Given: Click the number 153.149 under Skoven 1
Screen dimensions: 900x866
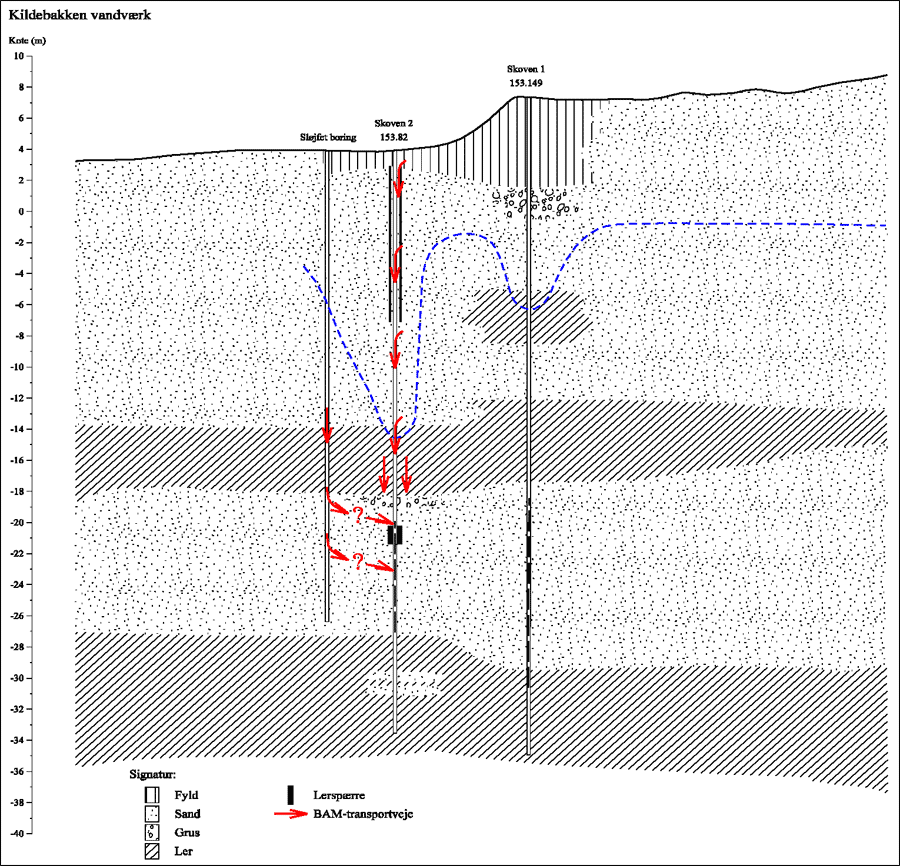Looking at the screenshot, I should tap(526, 83).
